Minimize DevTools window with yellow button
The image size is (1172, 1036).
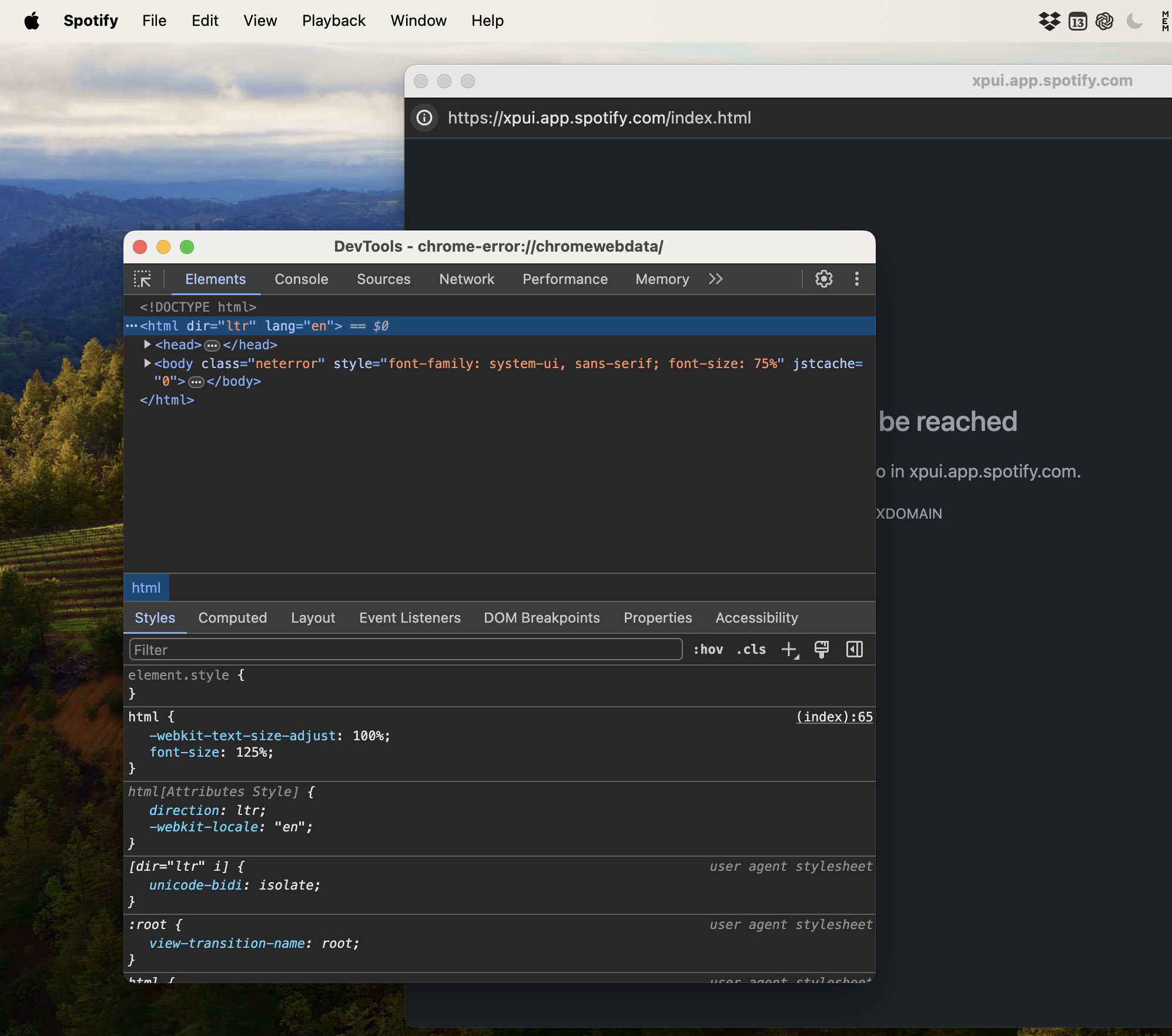(x=163, y=247)
